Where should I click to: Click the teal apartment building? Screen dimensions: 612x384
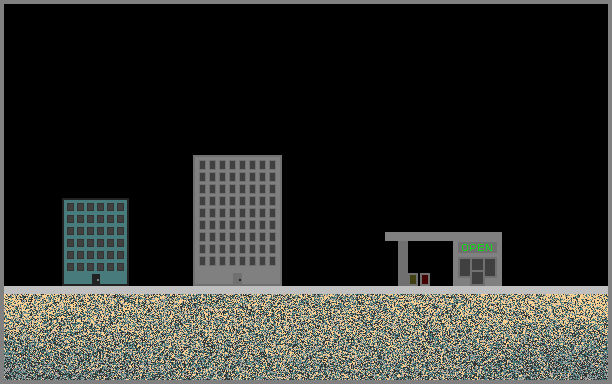pos(96,242)
